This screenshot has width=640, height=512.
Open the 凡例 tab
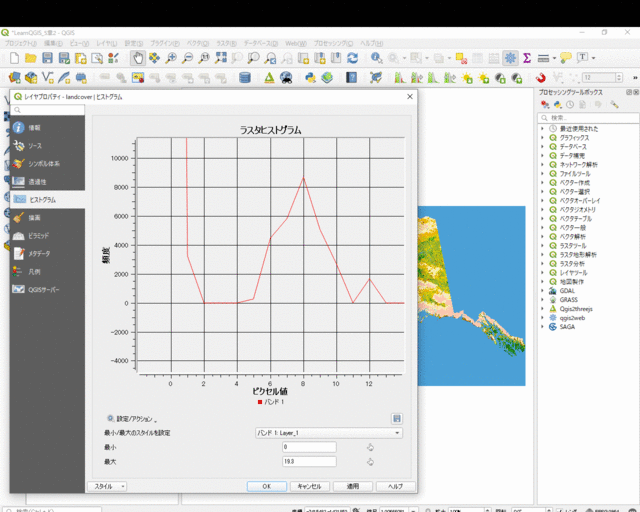(x=47, y=272)
